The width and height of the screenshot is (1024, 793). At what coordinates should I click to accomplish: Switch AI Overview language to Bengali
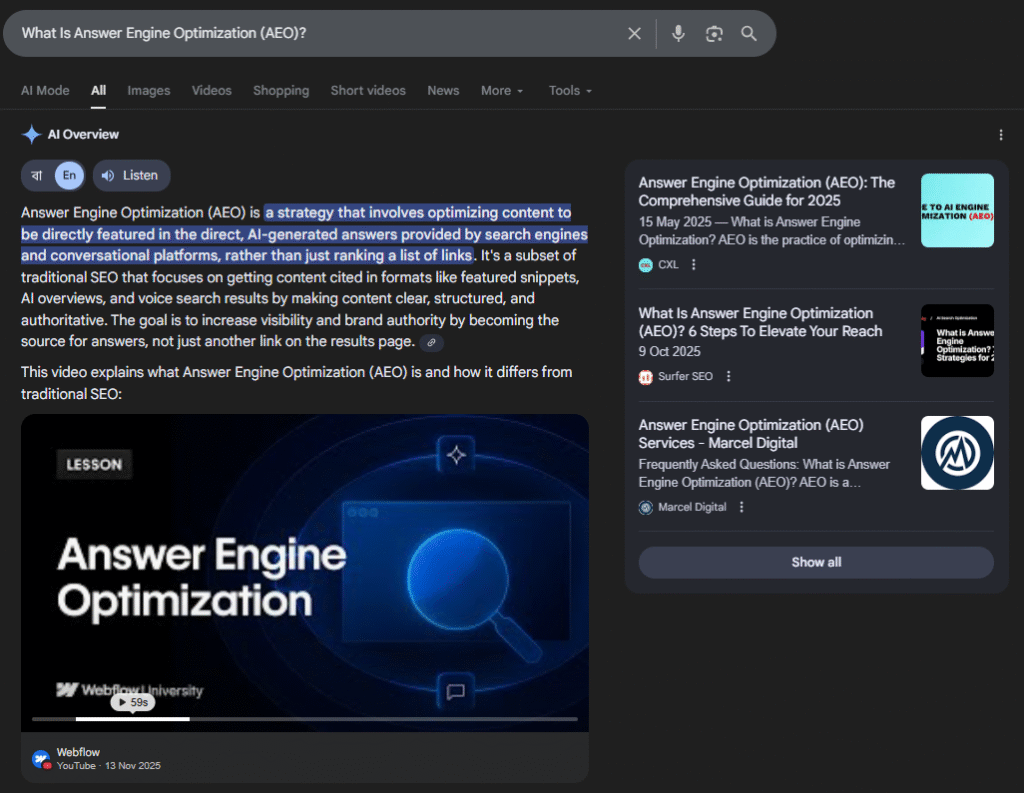pyautogui.click(x=37, y=175)
